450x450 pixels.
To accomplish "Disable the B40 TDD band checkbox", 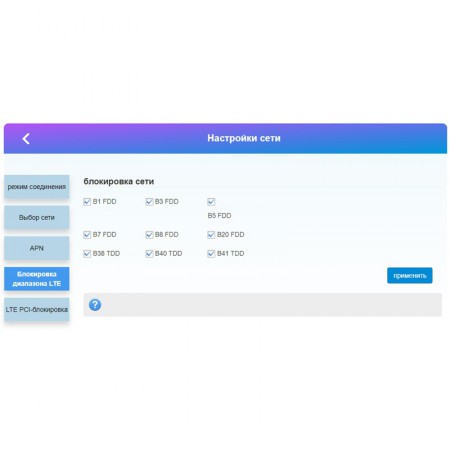I will (x=149, y=254).
